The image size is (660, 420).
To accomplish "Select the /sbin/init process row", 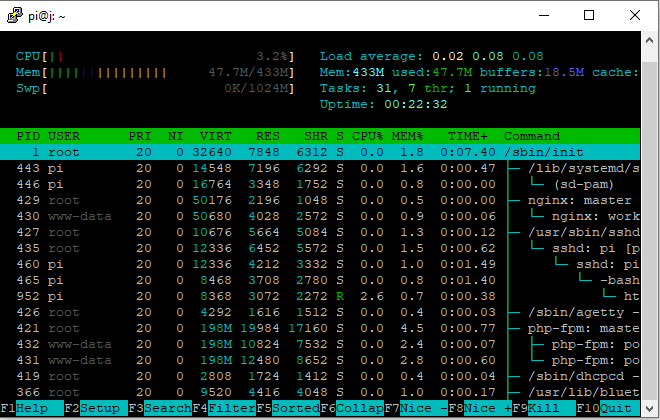I will tap(320, 152).
